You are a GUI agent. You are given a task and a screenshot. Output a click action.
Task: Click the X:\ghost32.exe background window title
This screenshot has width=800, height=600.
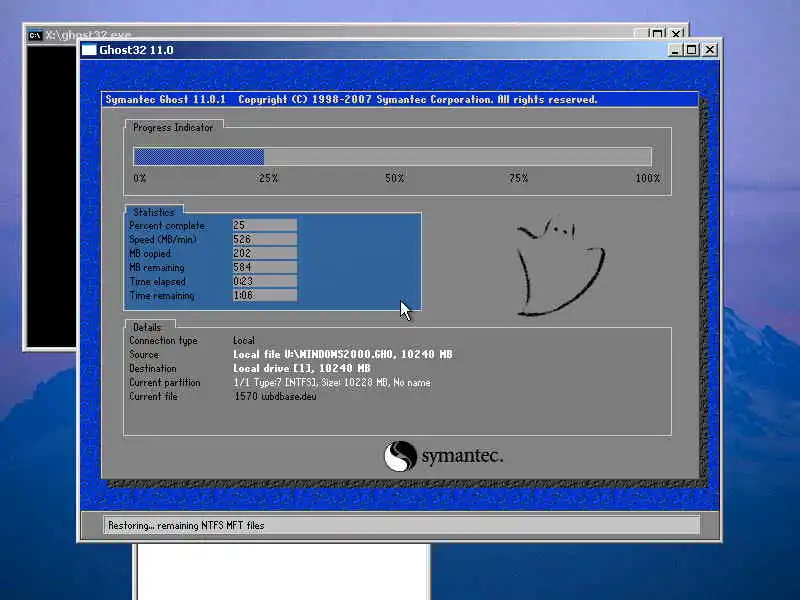[x=88, y=35]
